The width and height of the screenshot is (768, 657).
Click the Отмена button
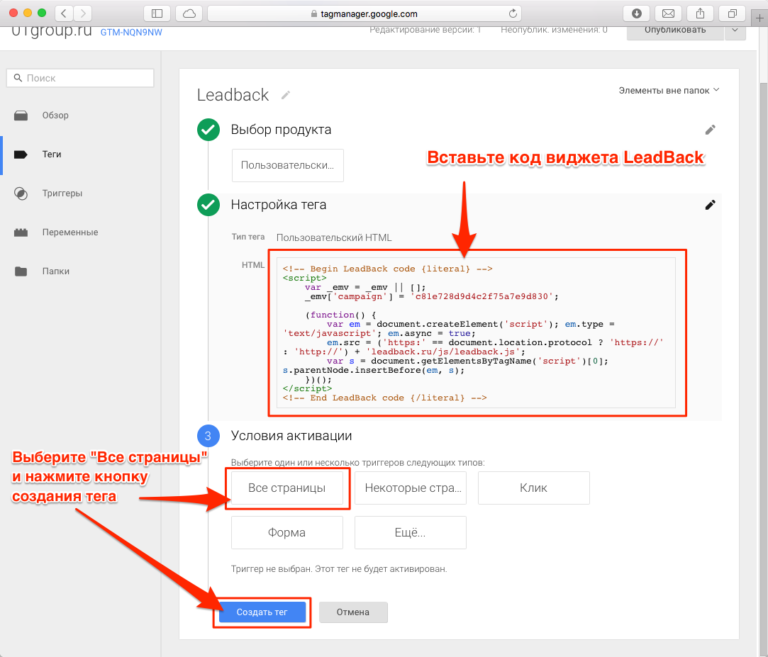(x=353, y=612)
